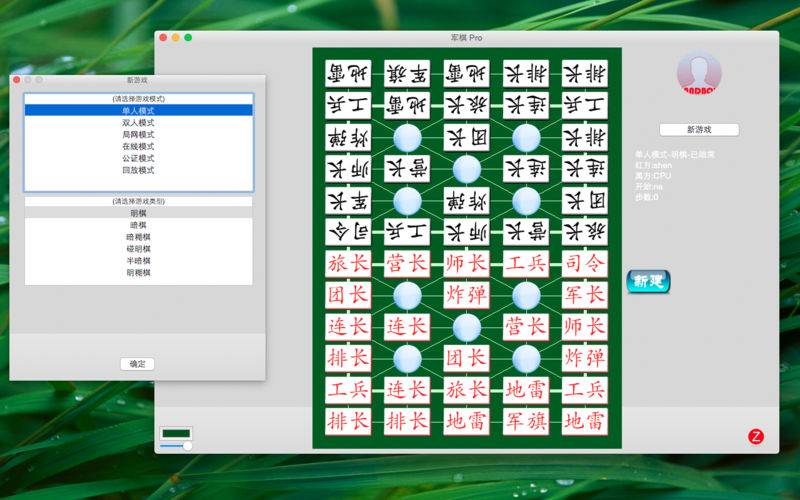Pick 回放模式 replay mode

coord(138,170)
